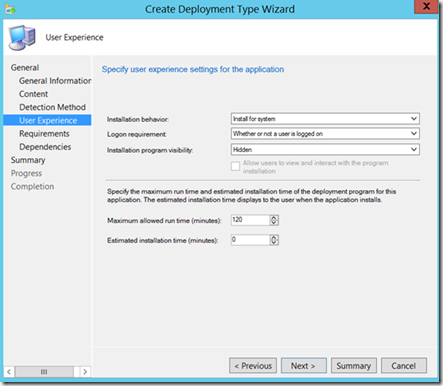Select the Progress step

coord(26,173)
